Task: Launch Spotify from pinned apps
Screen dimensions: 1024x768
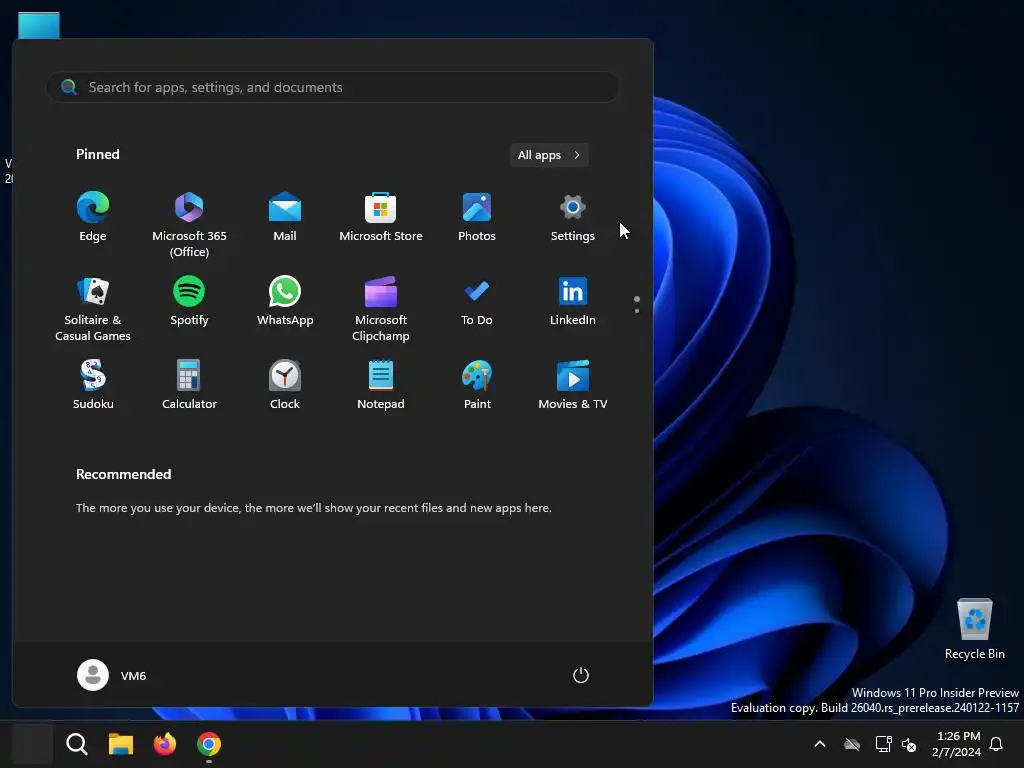Action: pos(189,302)
